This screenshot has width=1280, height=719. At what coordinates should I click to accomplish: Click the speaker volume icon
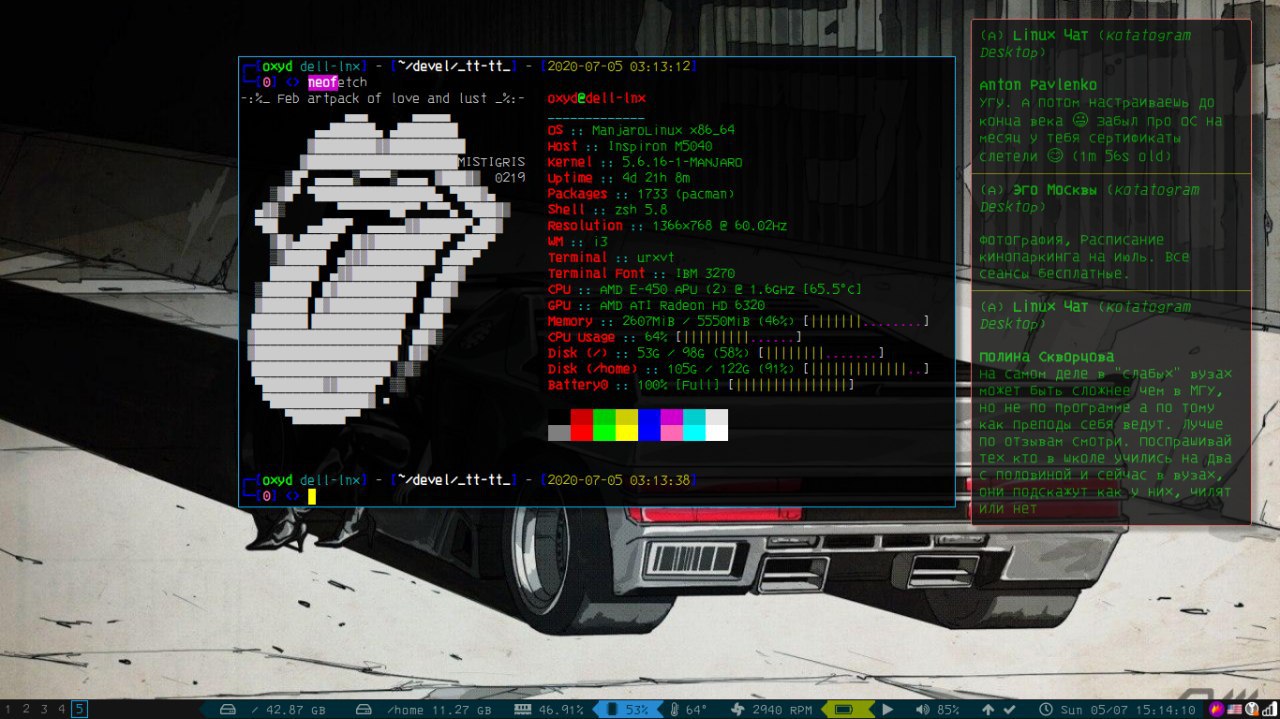pos(923,709)
